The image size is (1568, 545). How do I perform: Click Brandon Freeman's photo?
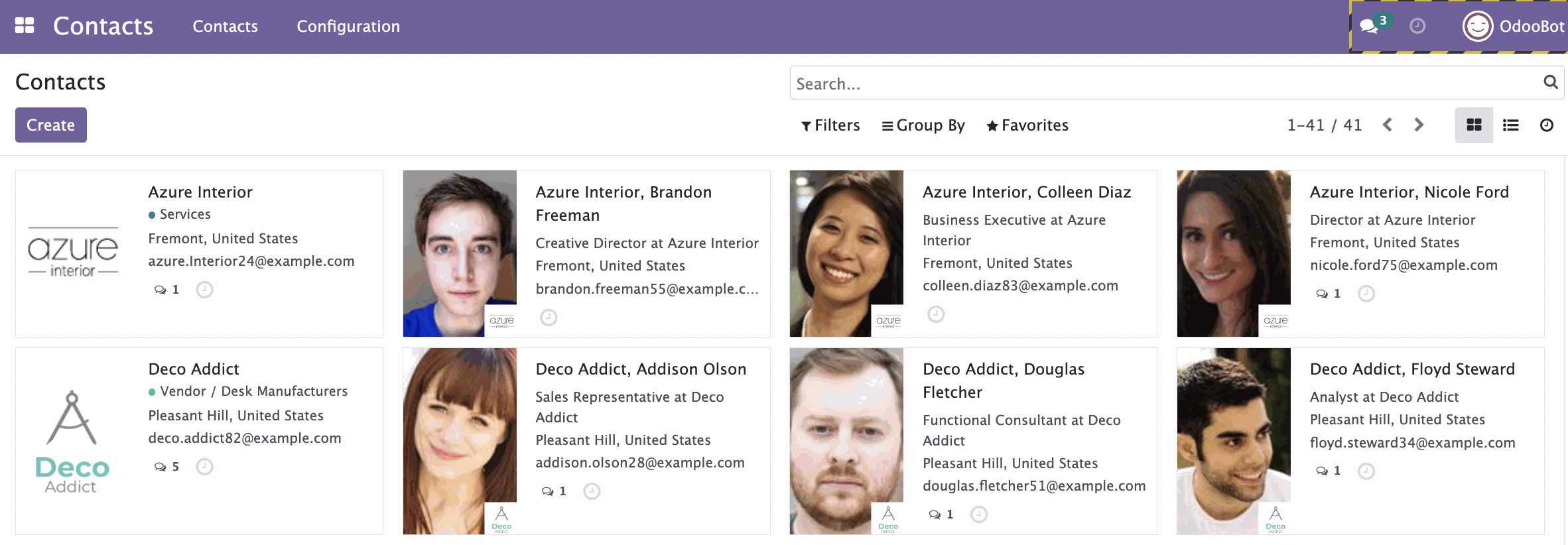coord(460,253)
